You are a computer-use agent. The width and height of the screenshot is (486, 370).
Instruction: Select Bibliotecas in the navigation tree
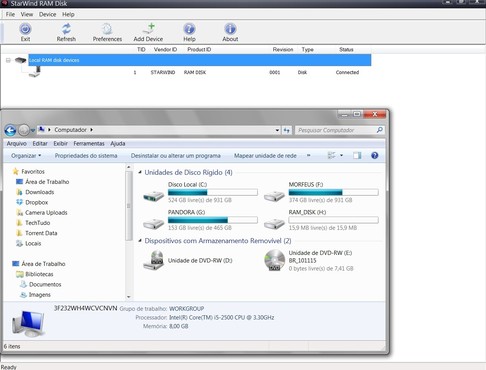tap(39, 274)
